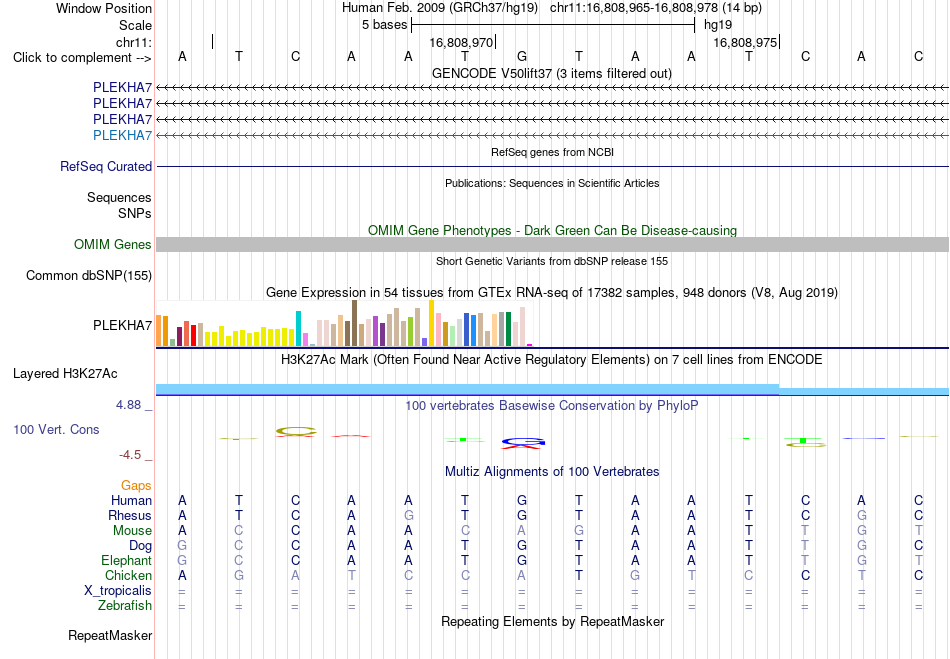Click the hg19 assembly label by the scale
The image size is (950, 659).
pos(718,25)
